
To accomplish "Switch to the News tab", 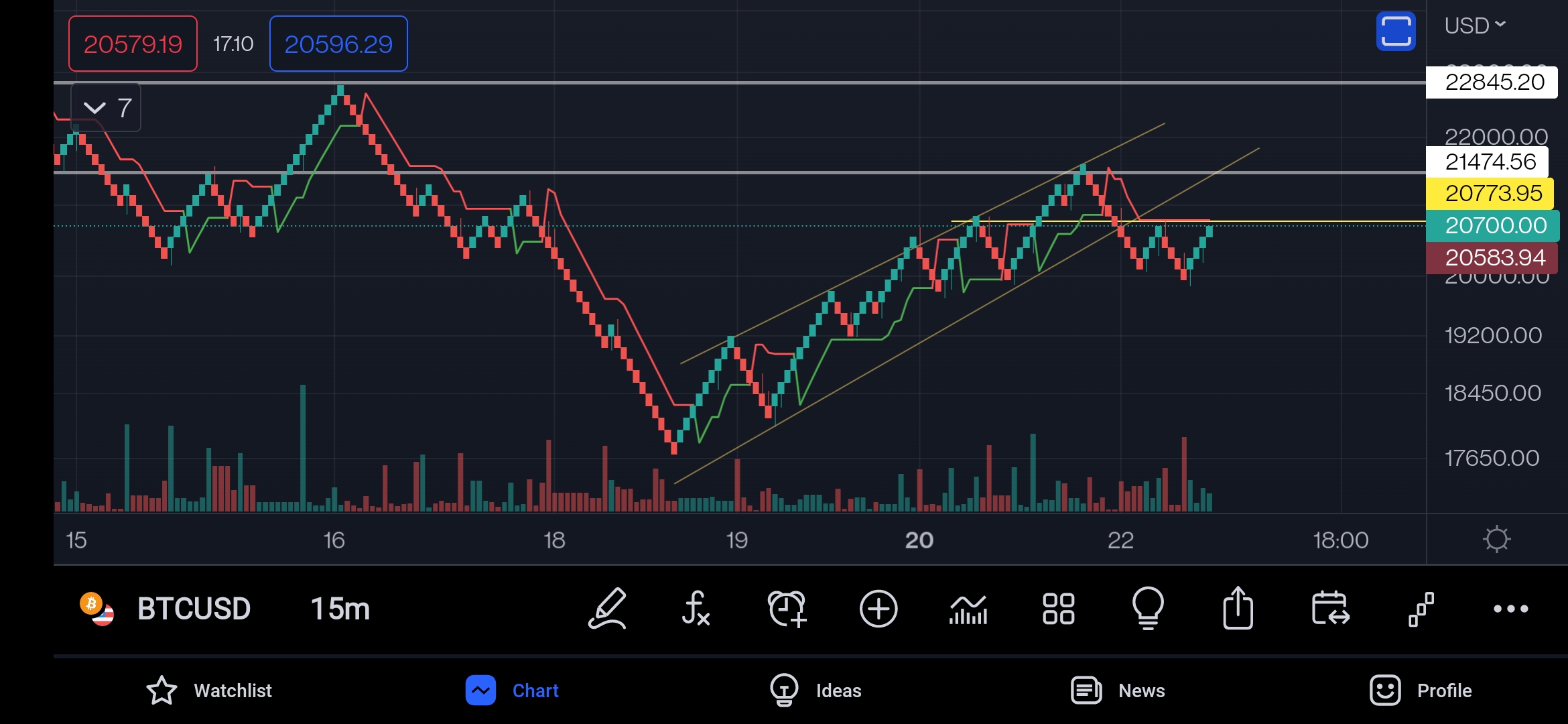I will click(1118, 690).
